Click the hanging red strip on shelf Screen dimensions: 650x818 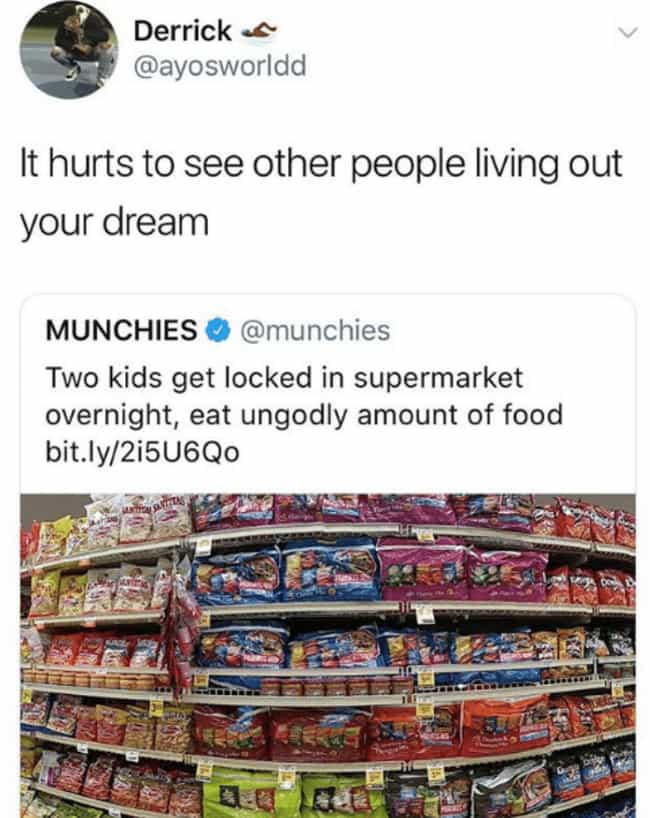[x=179, y=629]
